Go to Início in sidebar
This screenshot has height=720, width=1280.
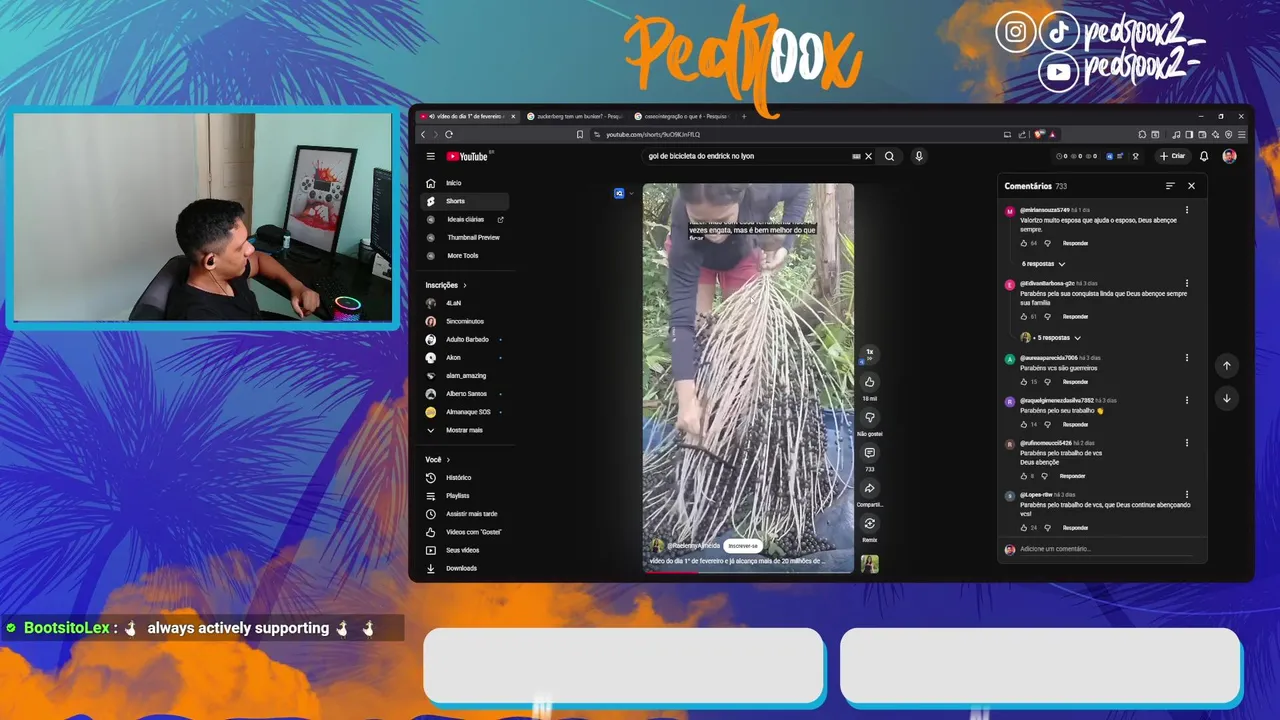(465, 183)
